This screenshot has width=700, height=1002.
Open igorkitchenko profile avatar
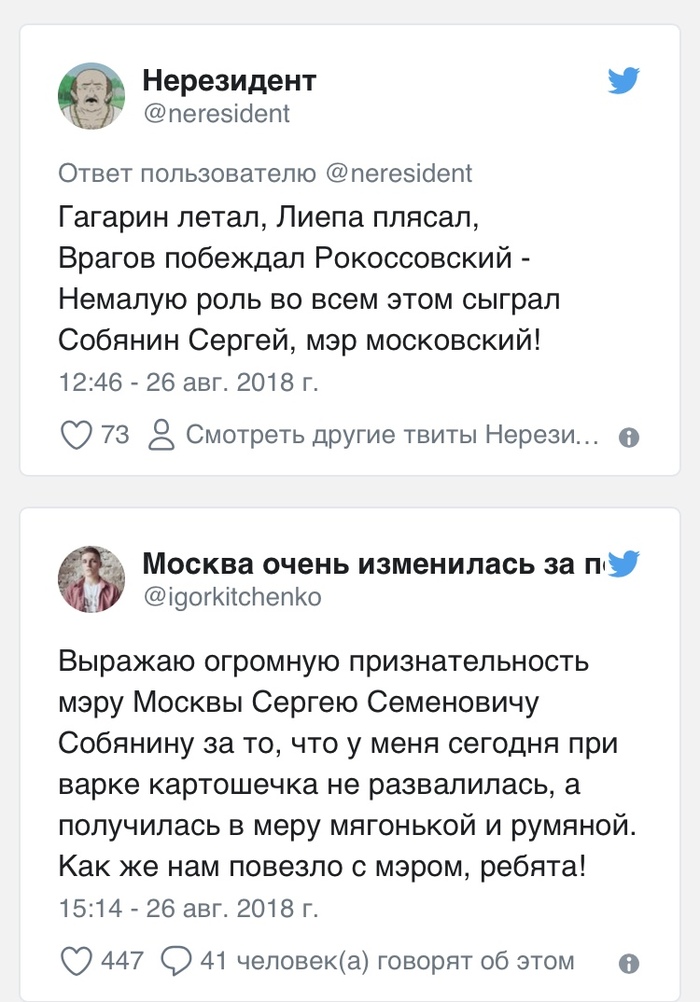pos(91,578)
